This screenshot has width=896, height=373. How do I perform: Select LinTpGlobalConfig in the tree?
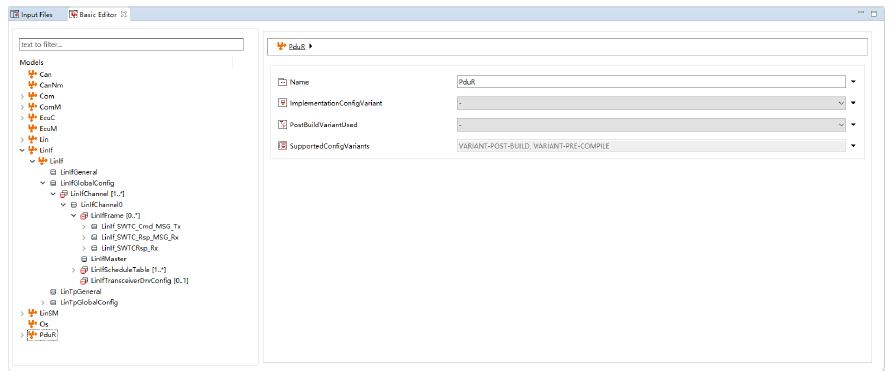[x=89, y=302]
